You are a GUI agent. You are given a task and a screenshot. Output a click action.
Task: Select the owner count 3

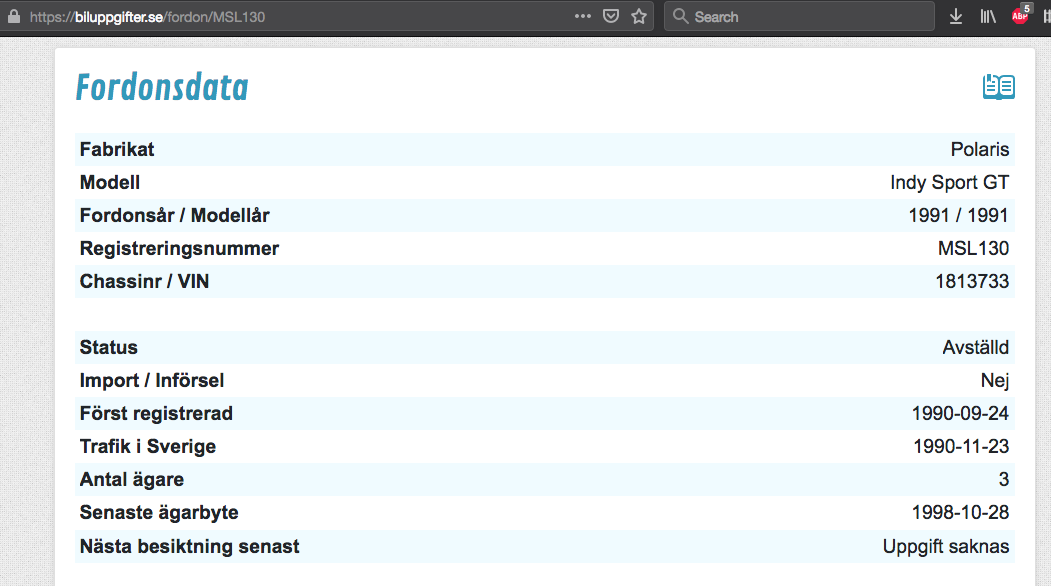[1003, 479]
